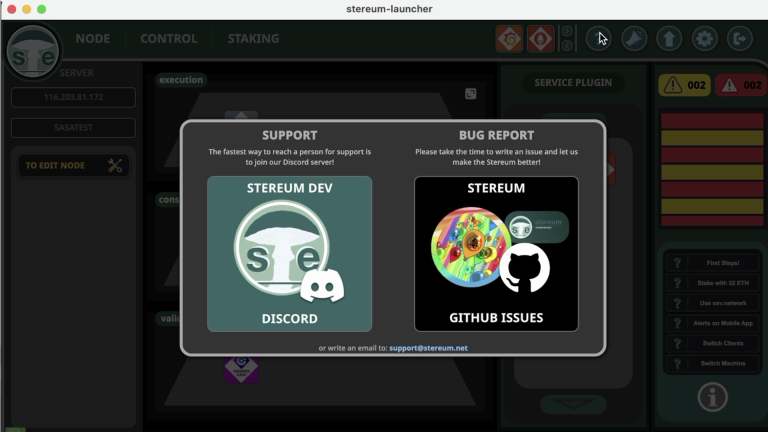Image resolution: width=768 pixels, height=432 pixels.
Task: Open the yellow warnings 002 counter
Action: (x=684, y=85)
